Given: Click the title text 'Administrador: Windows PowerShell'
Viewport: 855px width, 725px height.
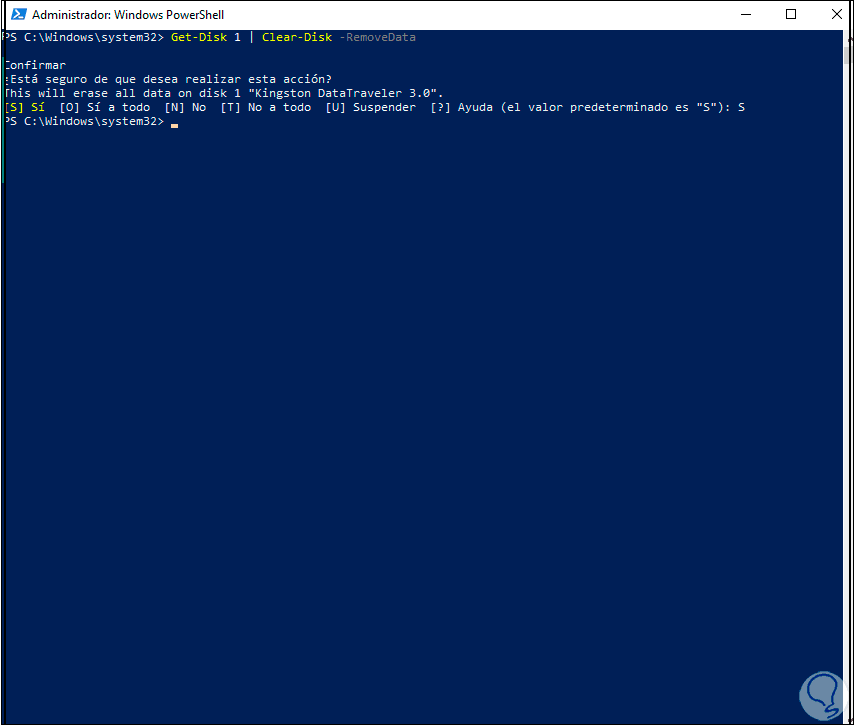Looking at the screenshot, I should coord(126,15).
